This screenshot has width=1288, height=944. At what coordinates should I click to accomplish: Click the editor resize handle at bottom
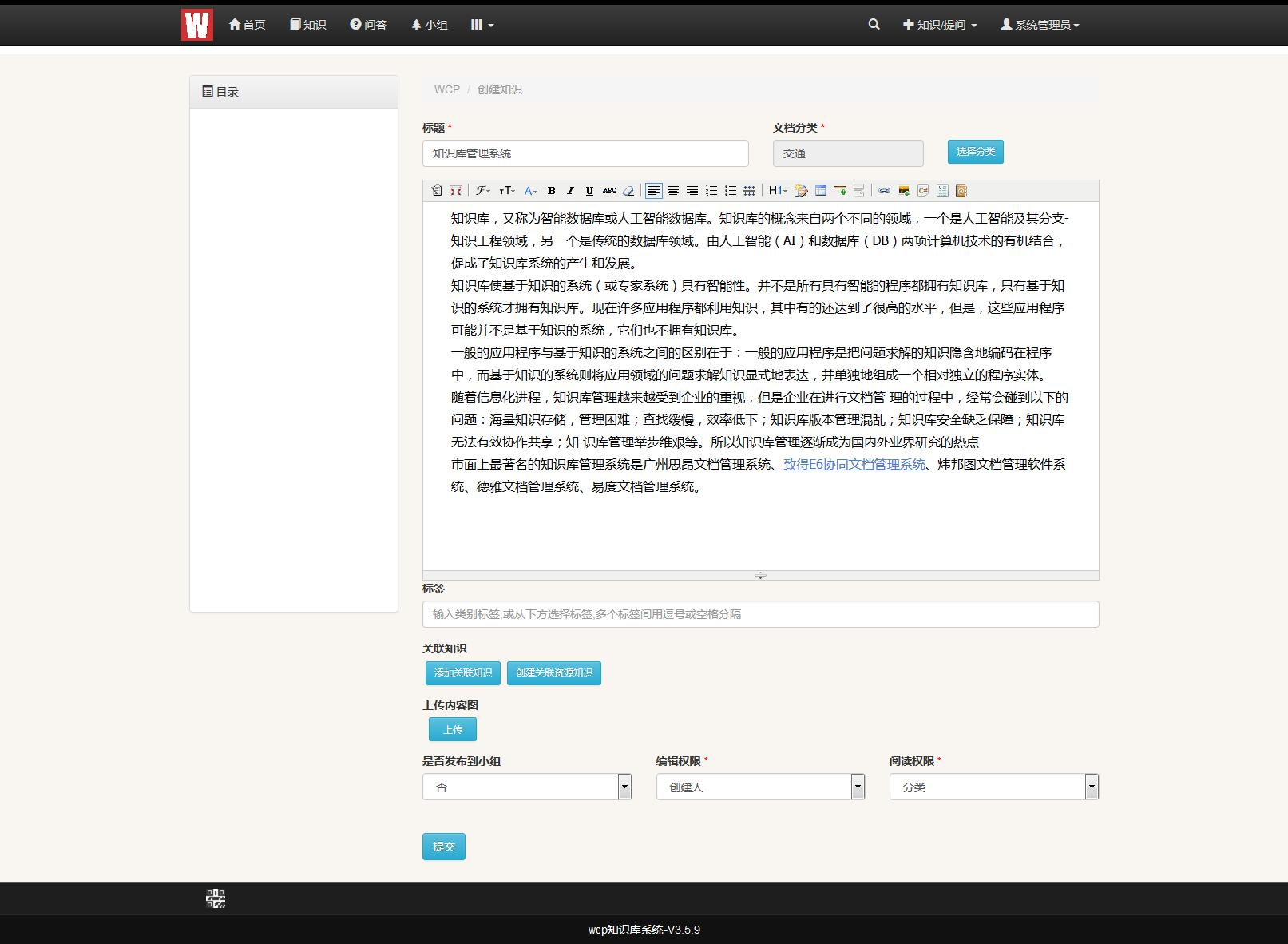(x=760, y=575)
